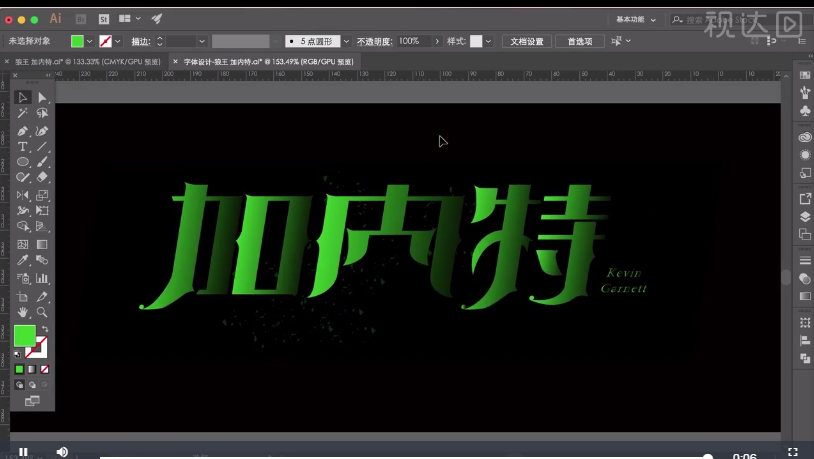This screenshot has width=814, height=459.
Task: Pick the Shaper pencil tool
Action: 22,177
